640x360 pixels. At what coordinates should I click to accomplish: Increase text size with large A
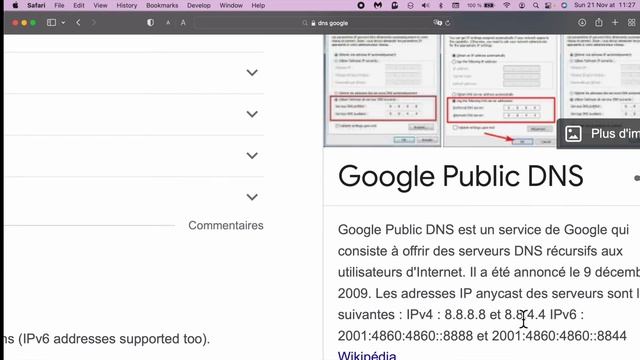[x=183, y=23]
